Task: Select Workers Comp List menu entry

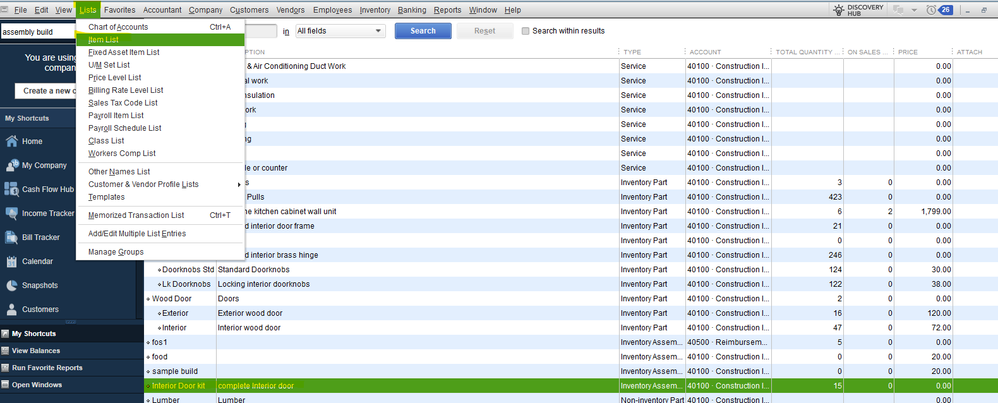Action: 160,153
